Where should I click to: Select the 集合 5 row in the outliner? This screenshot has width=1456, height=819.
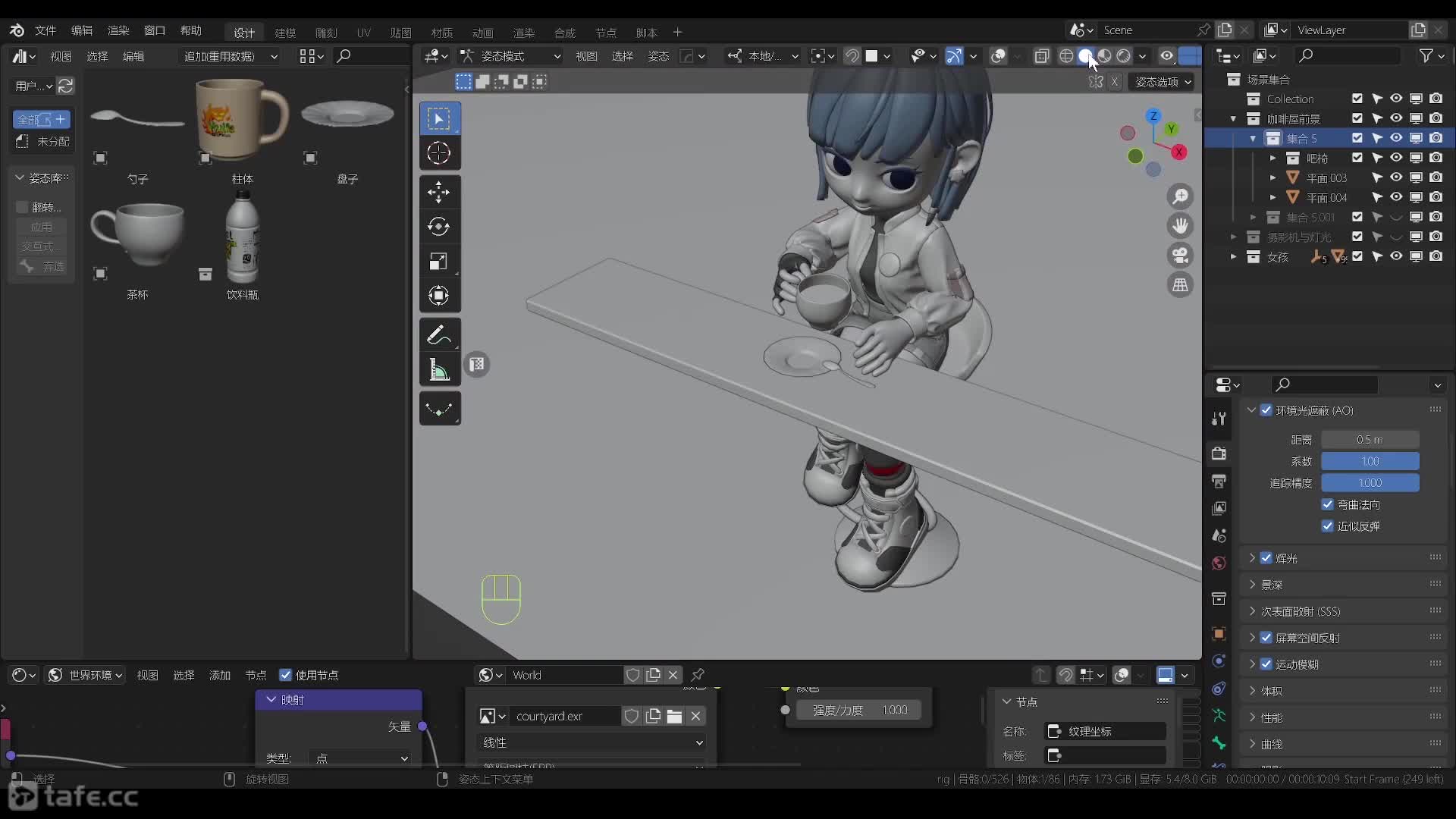1329,138
